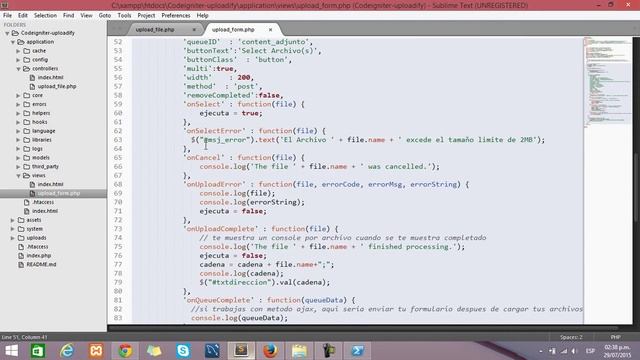The height and width of the screenshot is (360, 640).
Task: Click the core folder icon in sidebar
Action: pyautogui.click(x=27, y=96)
